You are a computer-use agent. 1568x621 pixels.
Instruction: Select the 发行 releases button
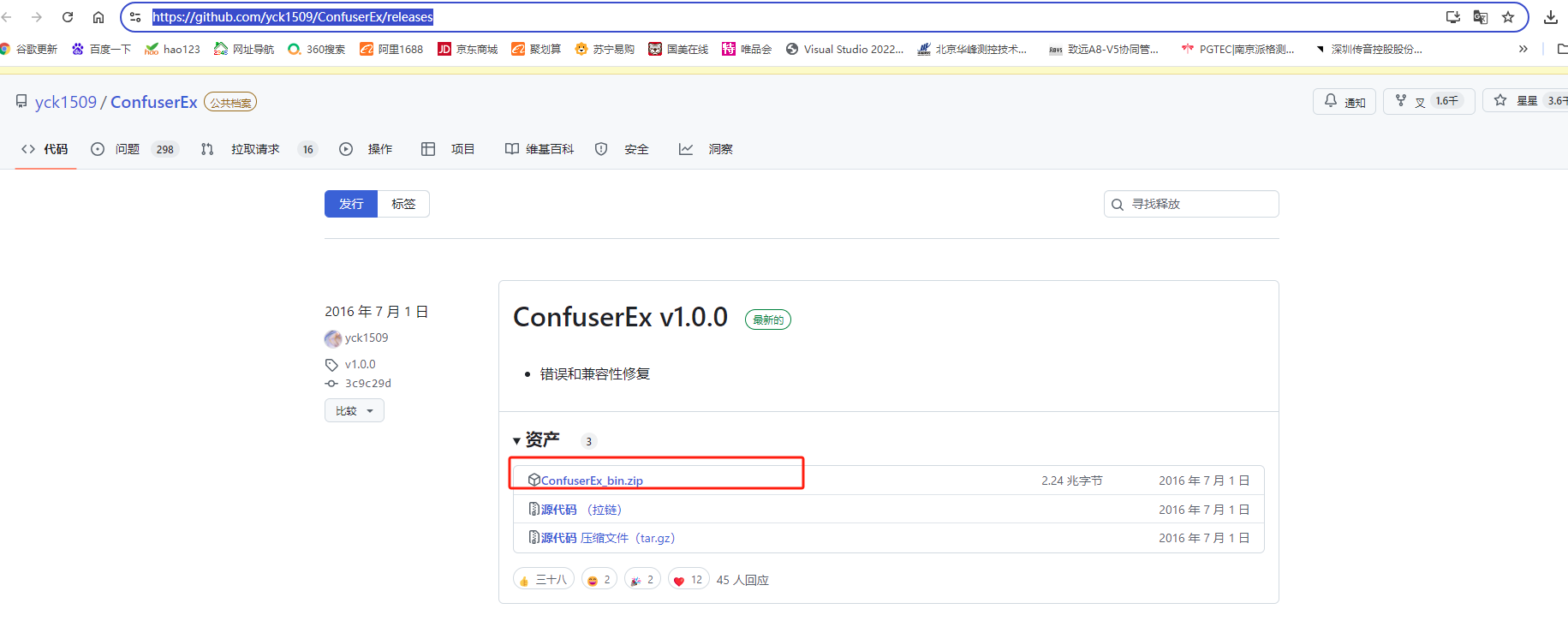[x=351, y=204]
